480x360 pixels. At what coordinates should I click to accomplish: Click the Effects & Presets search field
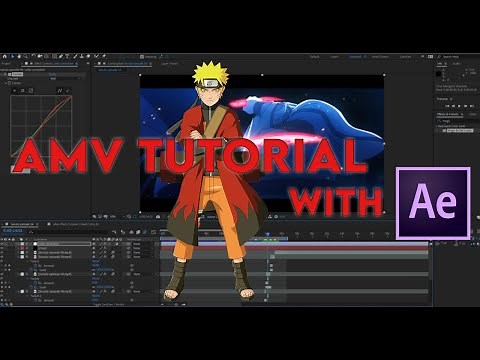pyautogui.click(x=457, y=121)
